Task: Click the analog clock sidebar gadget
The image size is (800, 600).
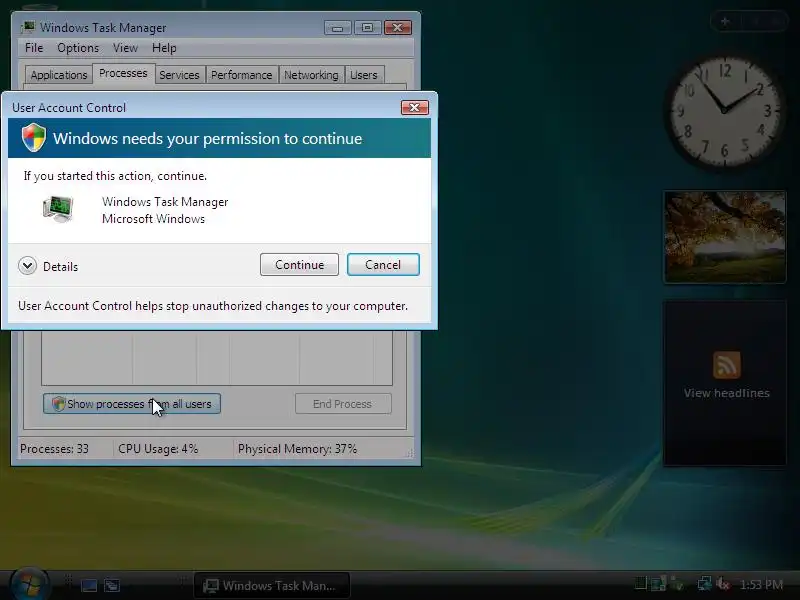Action: click(724, 111)
